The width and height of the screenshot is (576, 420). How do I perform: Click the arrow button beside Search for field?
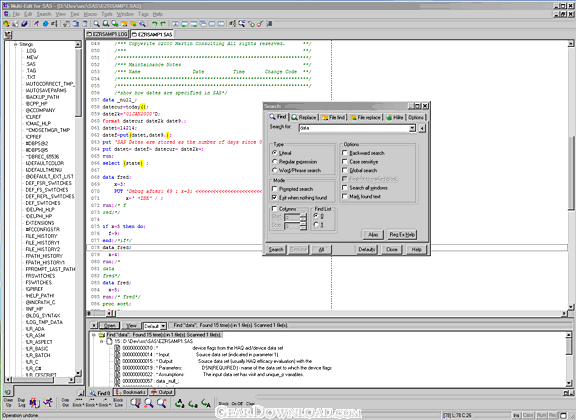tap(422, 128)
